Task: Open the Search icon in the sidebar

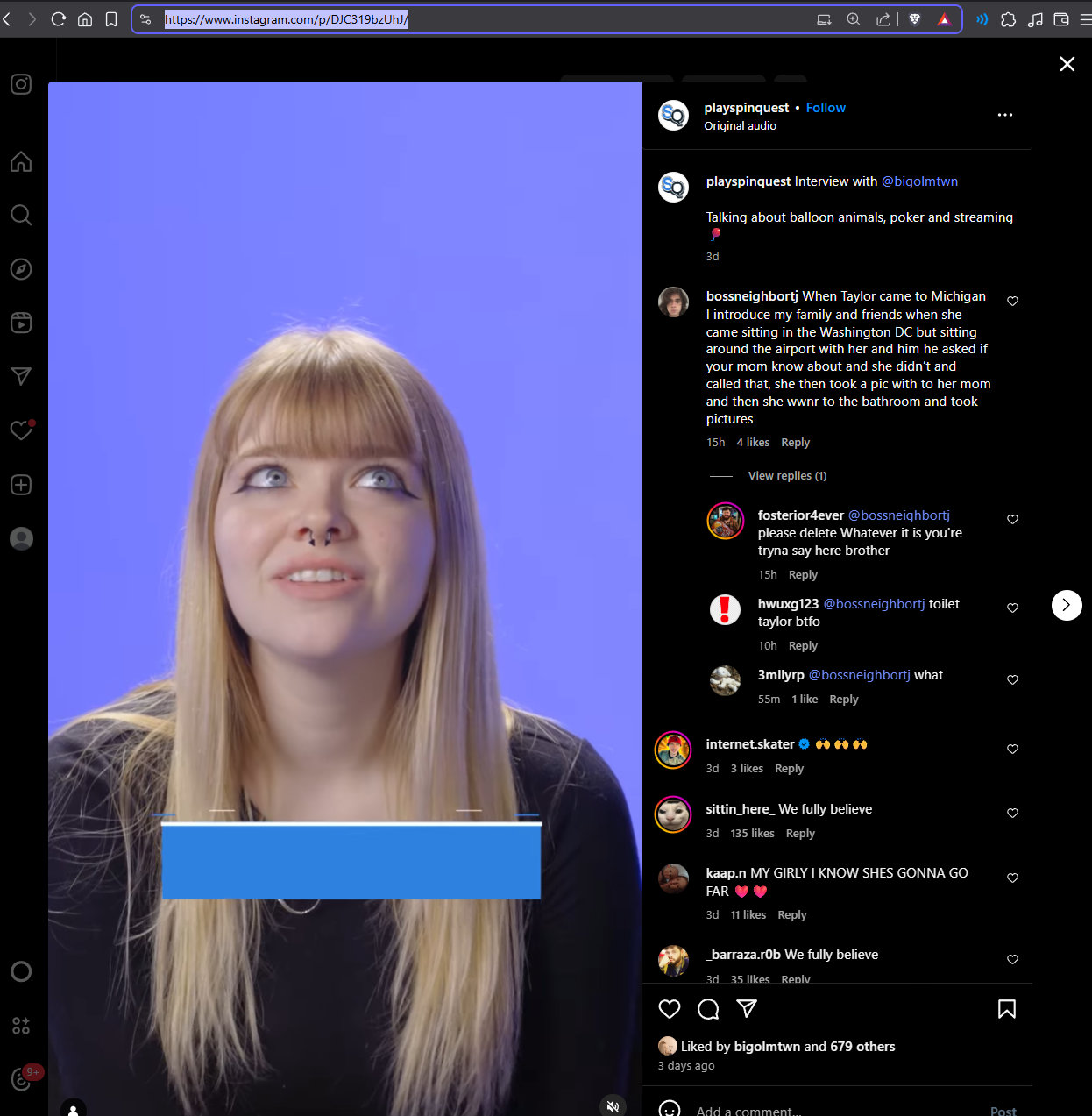Action: pyautogui.click(x=21, y=215)
